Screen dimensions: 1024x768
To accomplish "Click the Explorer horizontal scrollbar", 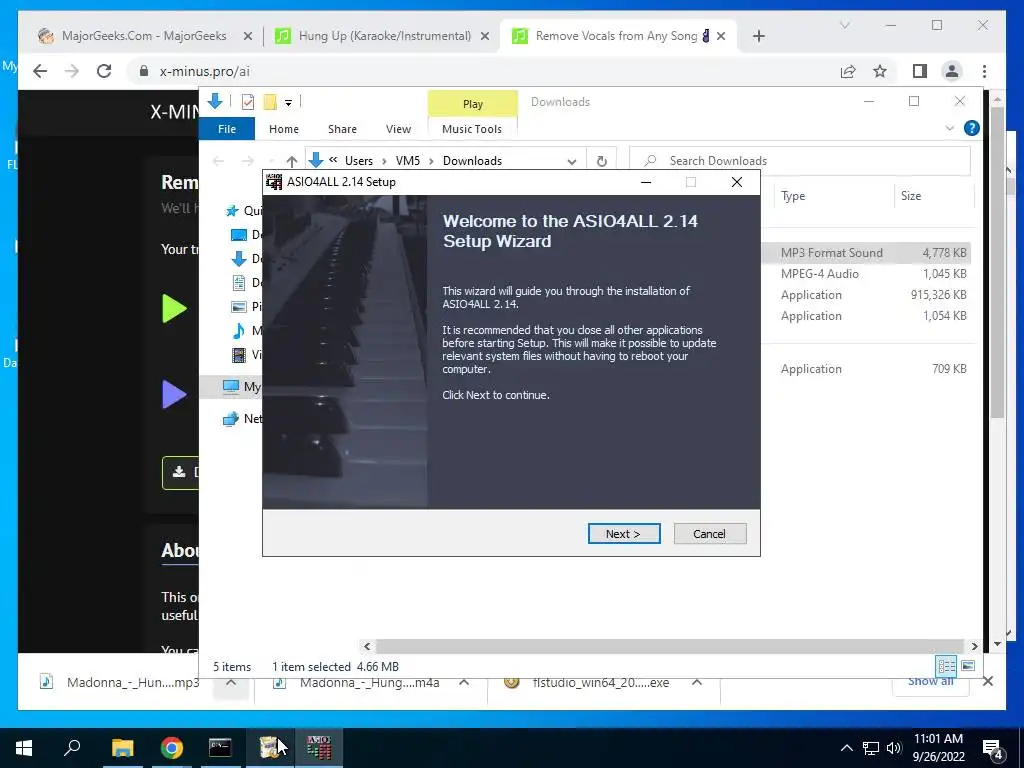I will point(669,646).
